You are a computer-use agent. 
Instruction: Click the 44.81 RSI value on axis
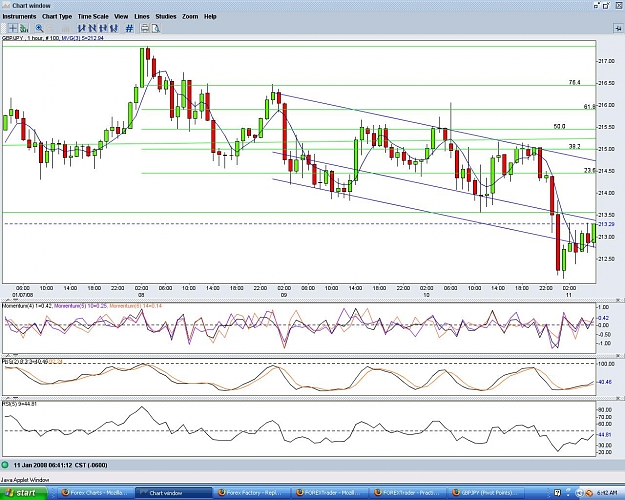click(605, 435)
